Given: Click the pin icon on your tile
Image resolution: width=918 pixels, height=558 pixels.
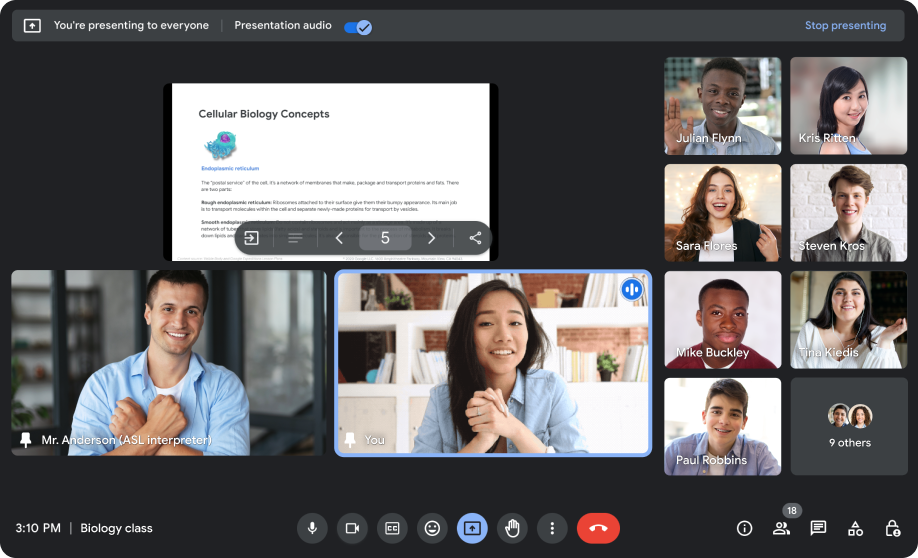Looking at the screenshot, I should 350,440.
